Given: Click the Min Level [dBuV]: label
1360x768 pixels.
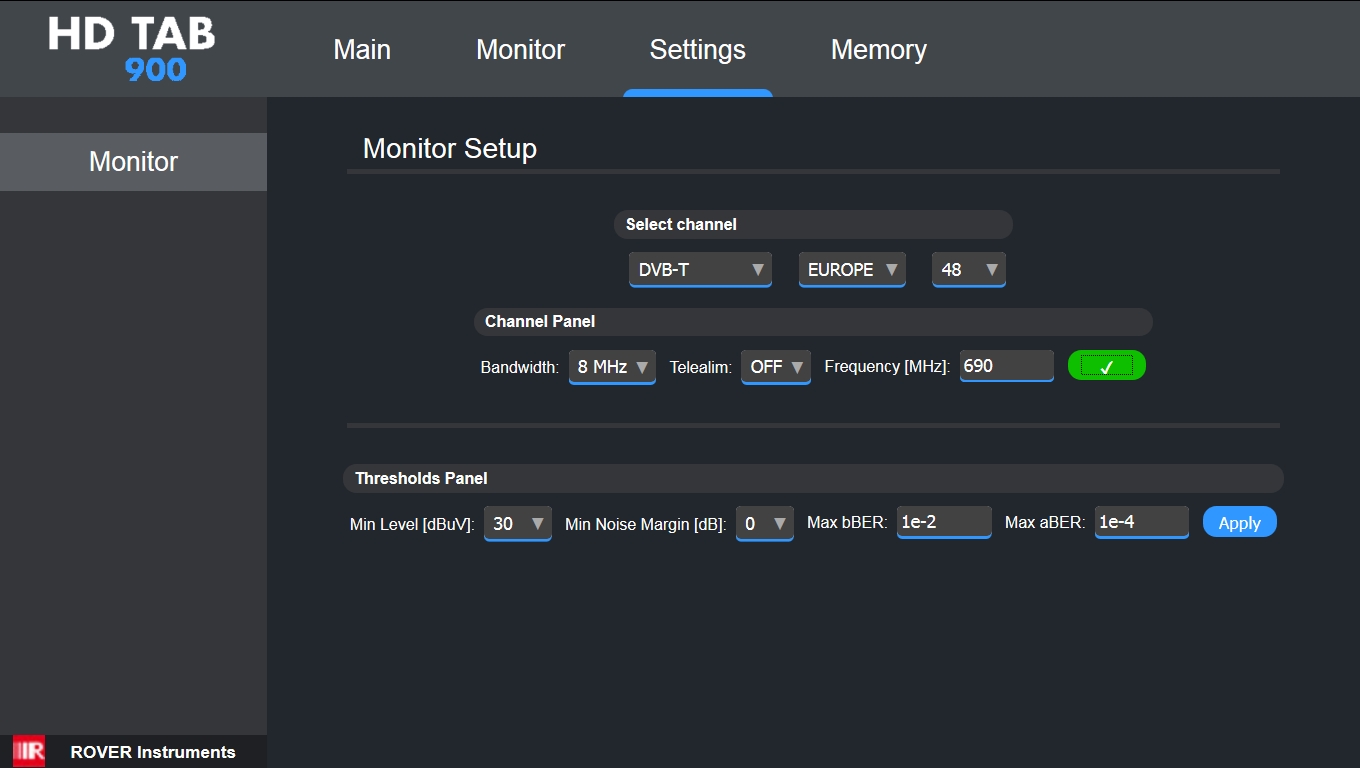Looking at the screenshot, I should click(412, 525).
